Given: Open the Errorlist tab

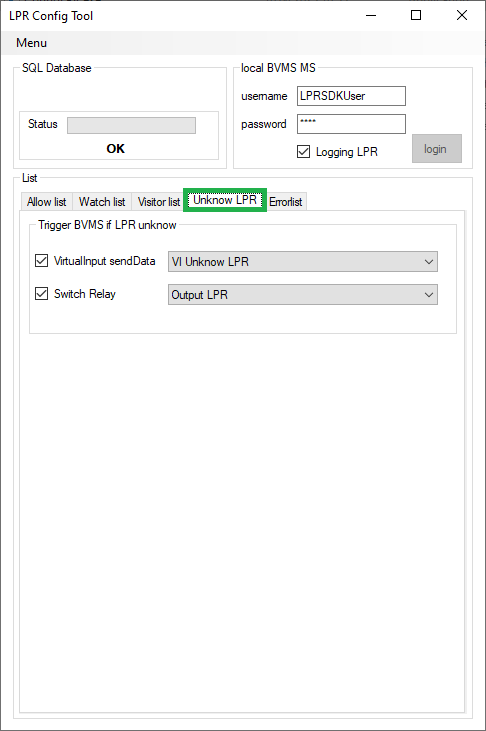Looking at the screenshot, I should click(x=286, y=202).
